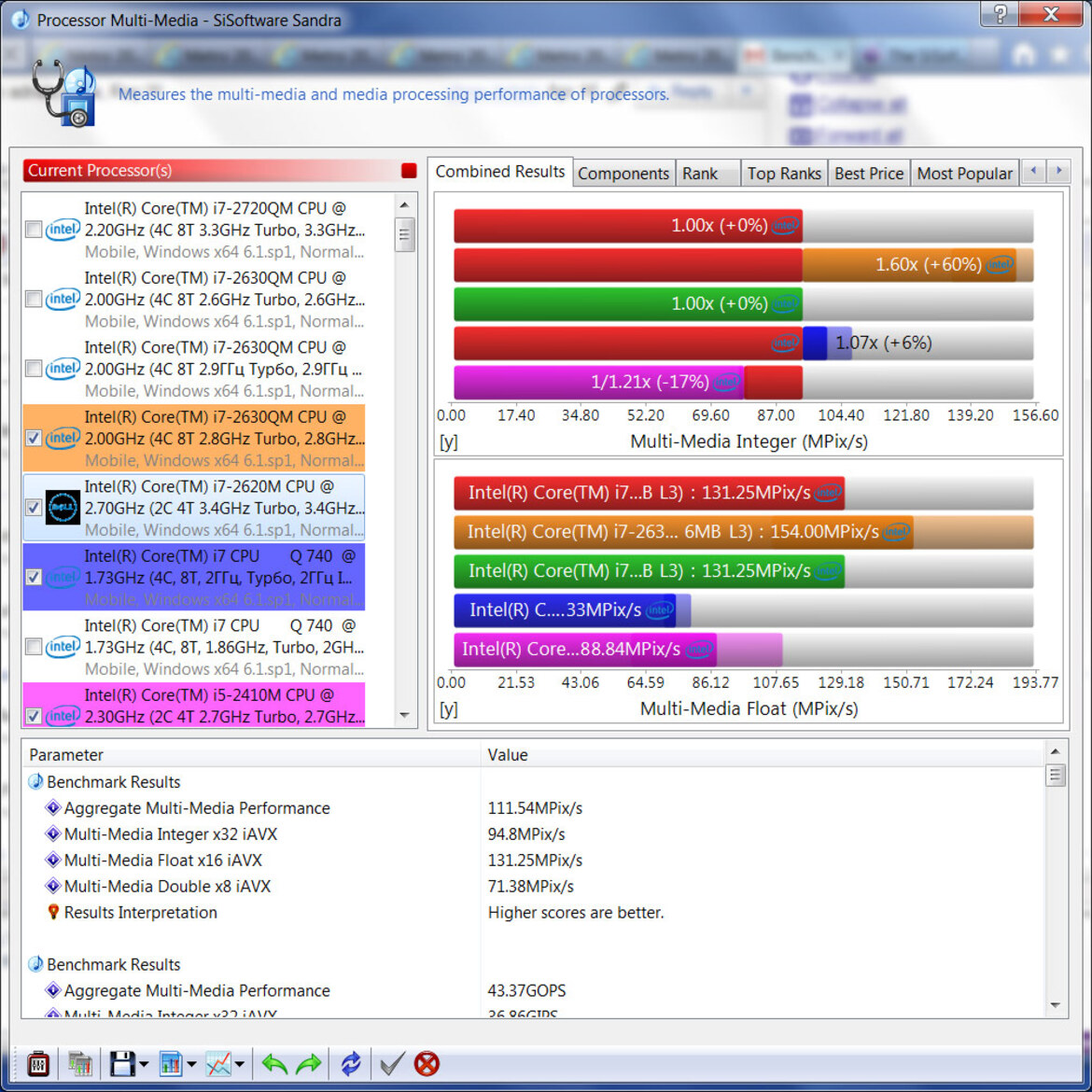Open the Rank tab

point(707,174)
